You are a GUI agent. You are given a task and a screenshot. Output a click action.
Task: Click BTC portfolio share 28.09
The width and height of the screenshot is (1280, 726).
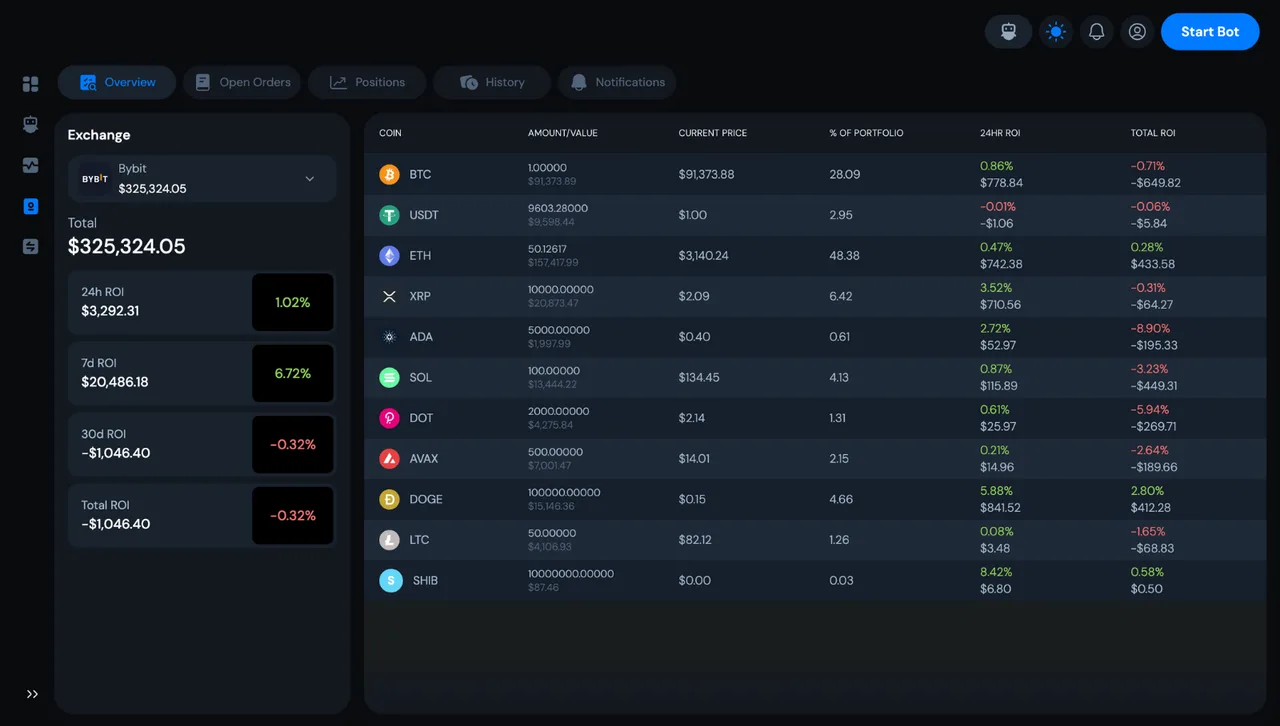[x=844, y=174]
